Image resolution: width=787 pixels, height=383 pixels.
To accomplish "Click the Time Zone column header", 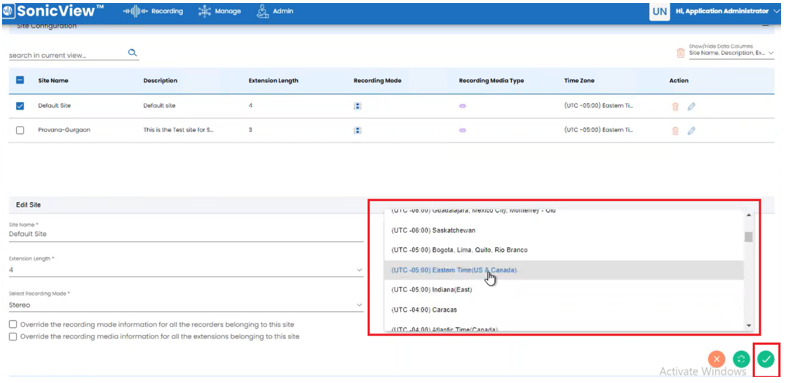I will [x=579, y=80].
